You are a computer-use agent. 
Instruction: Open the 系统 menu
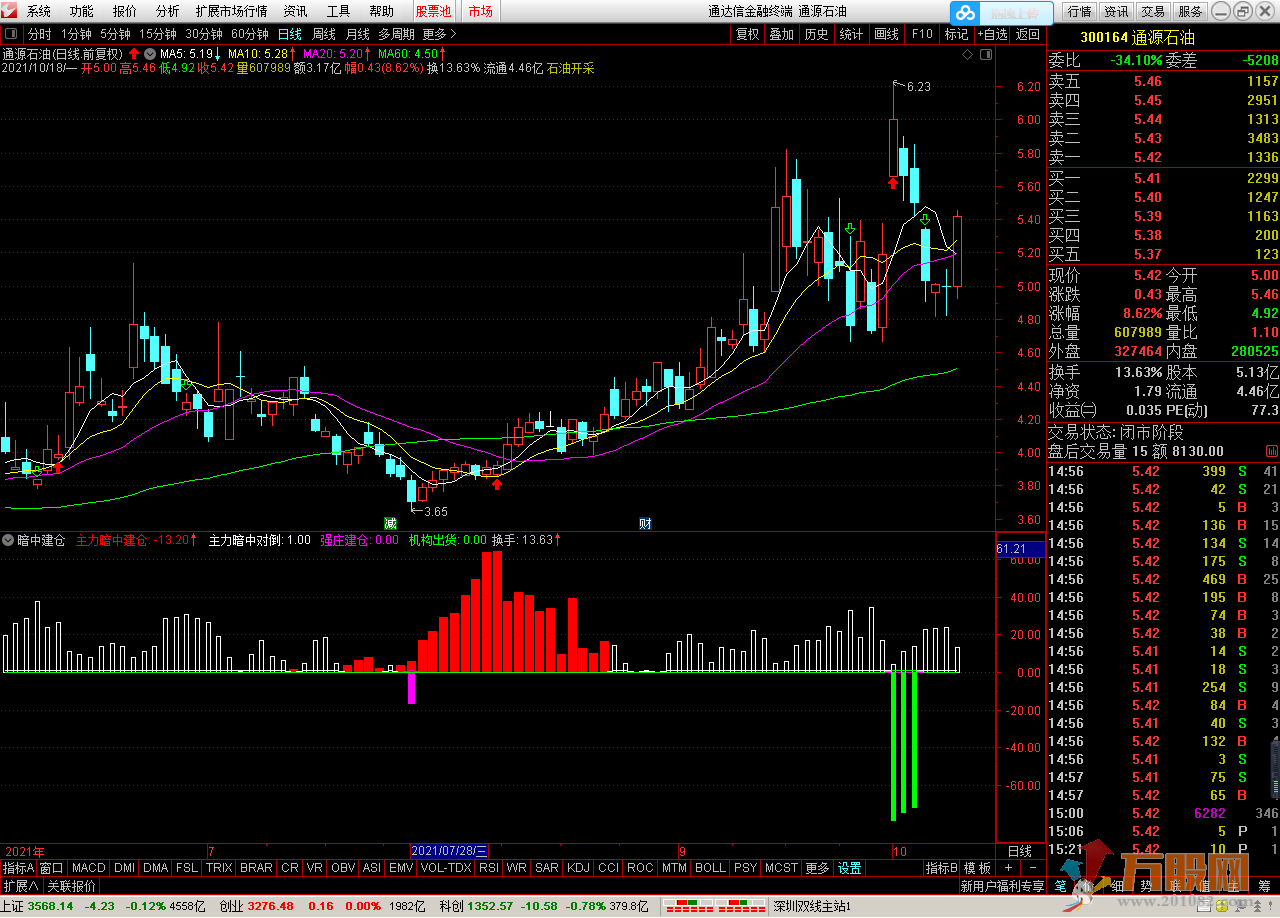click(x=39, y=11)
